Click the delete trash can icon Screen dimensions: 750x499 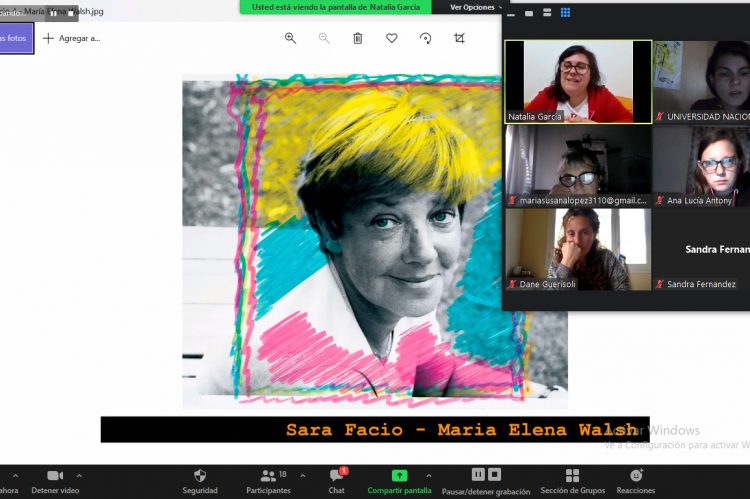pos(357,38)
